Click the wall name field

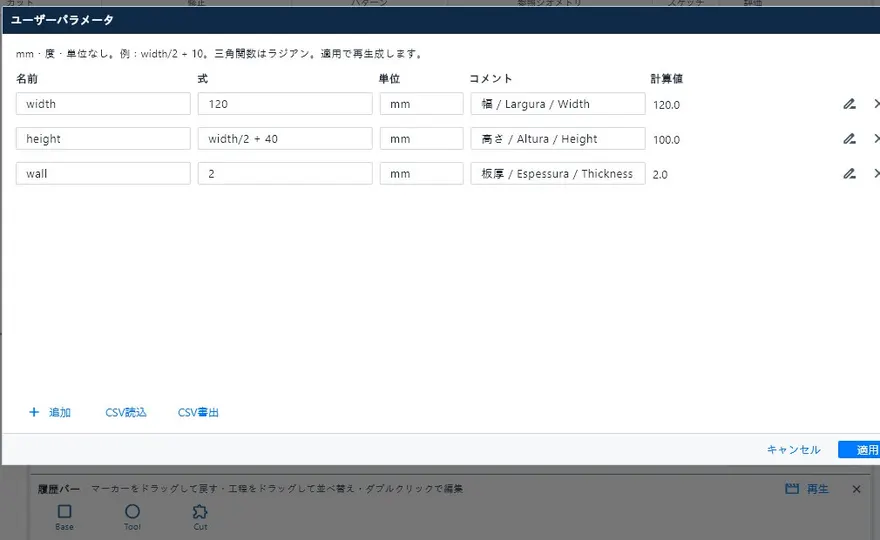(x=103, y=173)
